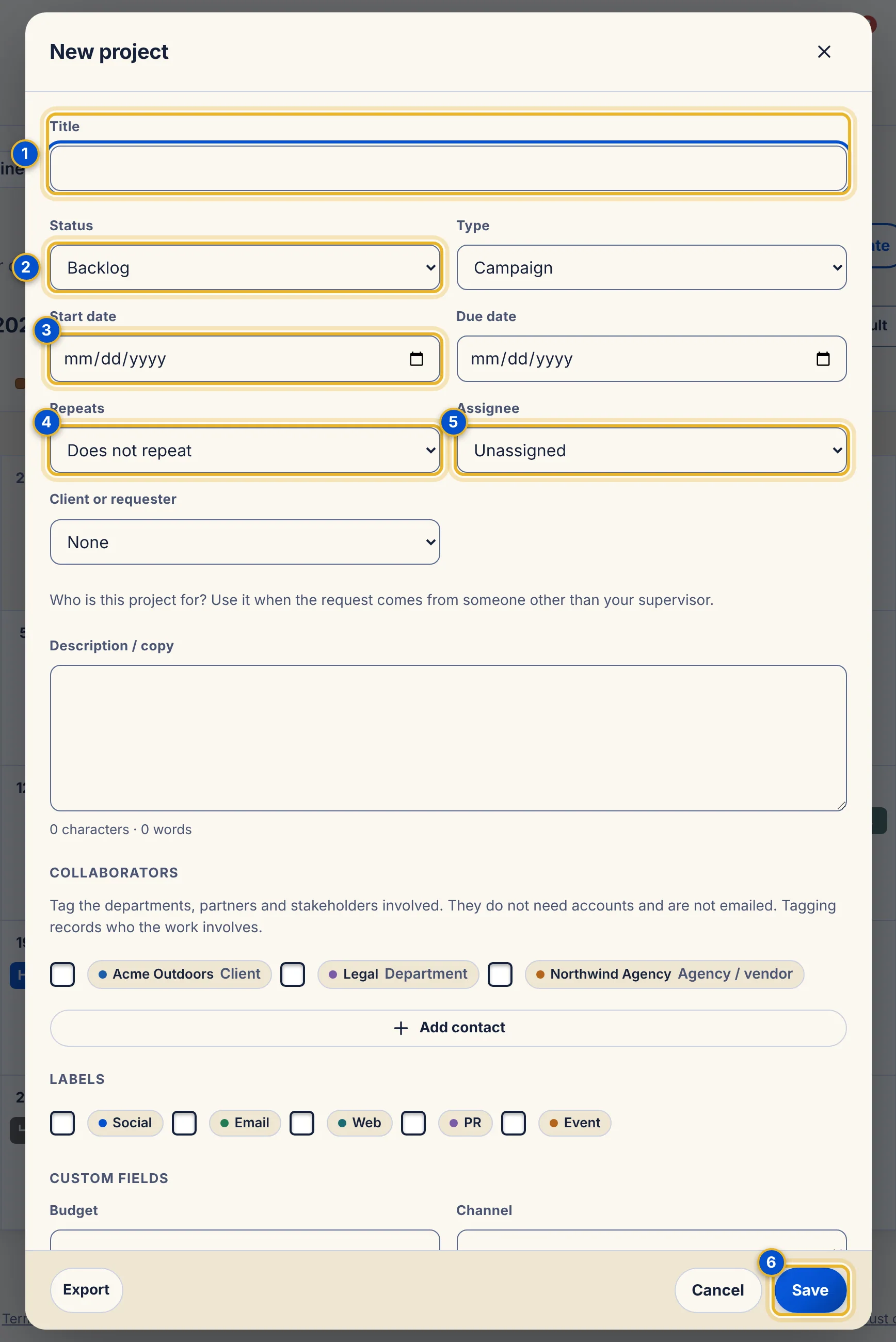The image size is (896, 1342).
Task: Open the Due date calendar picker icon
Action: pos(822,359)
